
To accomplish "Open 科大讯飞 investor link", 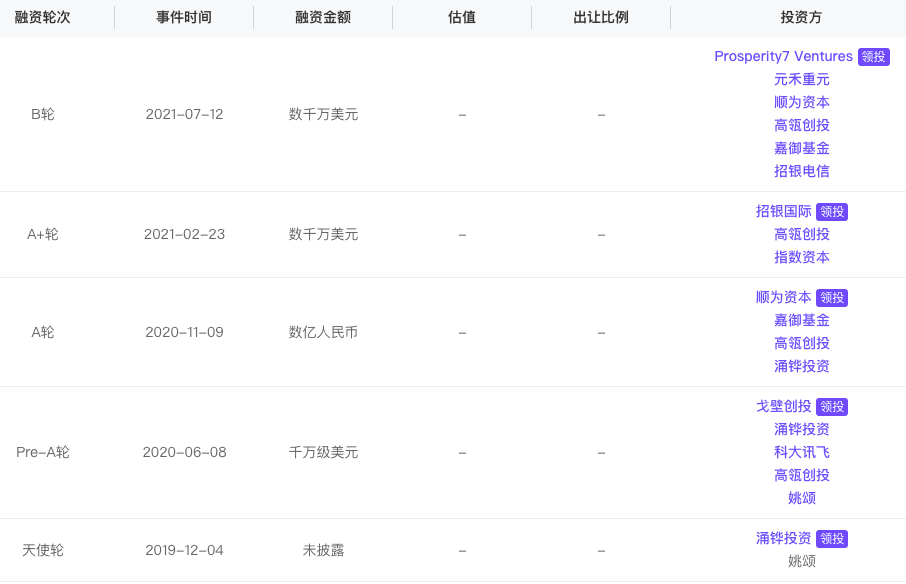I will click(801, 452).
